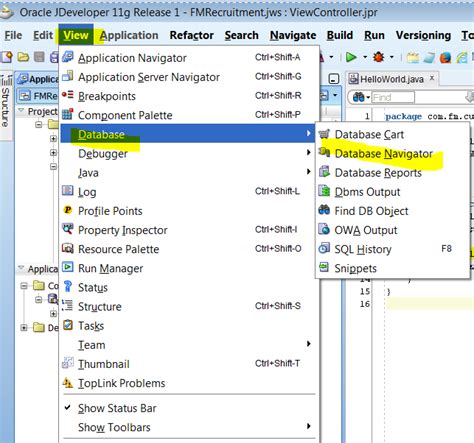
Task: Open Database Cart from submenu
Action: pyautogui.click(x=392, y=134)
